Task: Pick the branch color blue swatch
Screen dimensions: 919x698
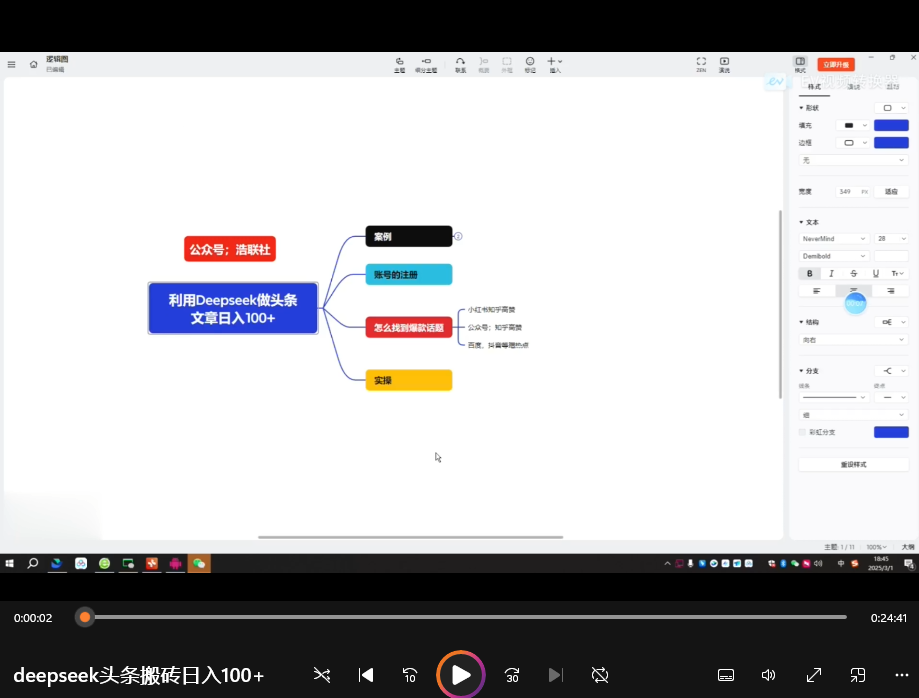Action: tap(891, 432)
